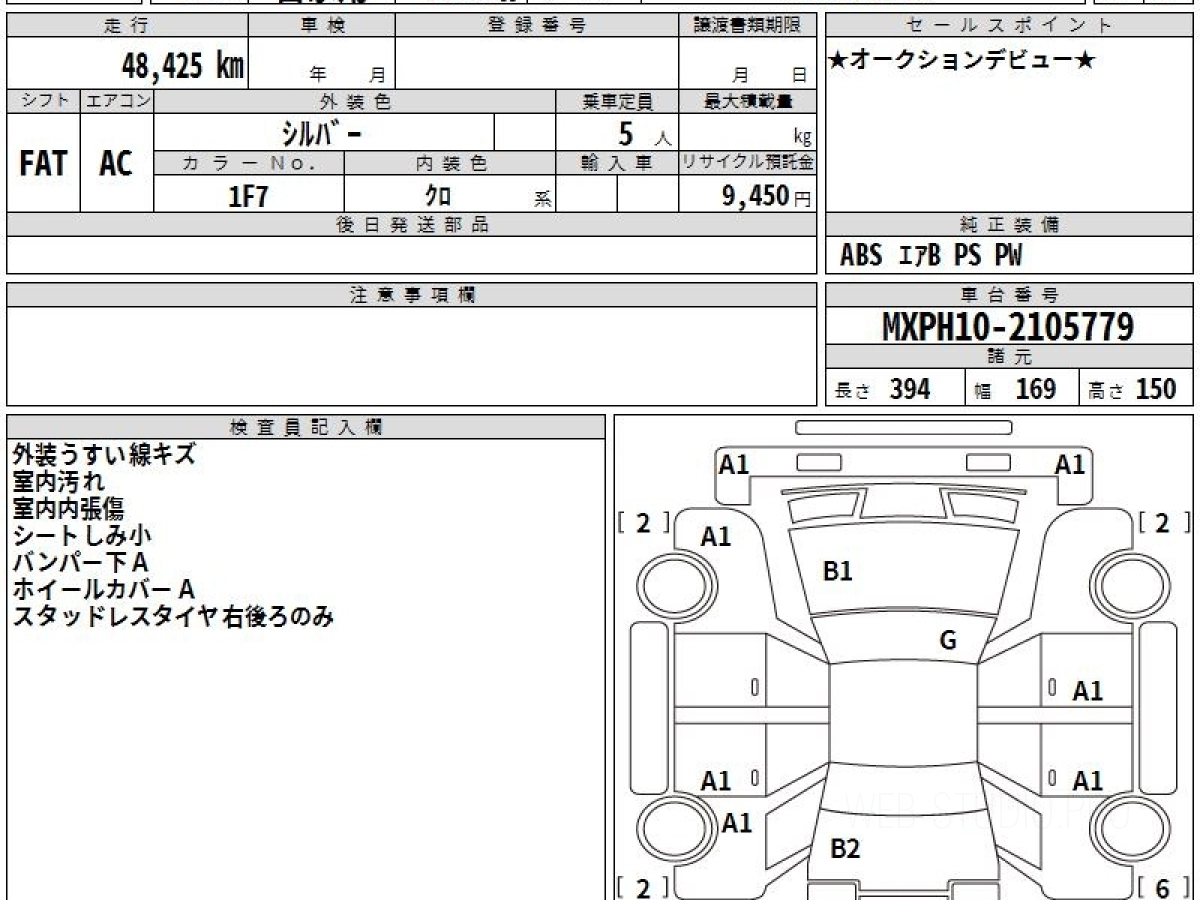Select the 9,450円 recycle deposit value
Screen dimensions: 1200x900
pos(767,196)
